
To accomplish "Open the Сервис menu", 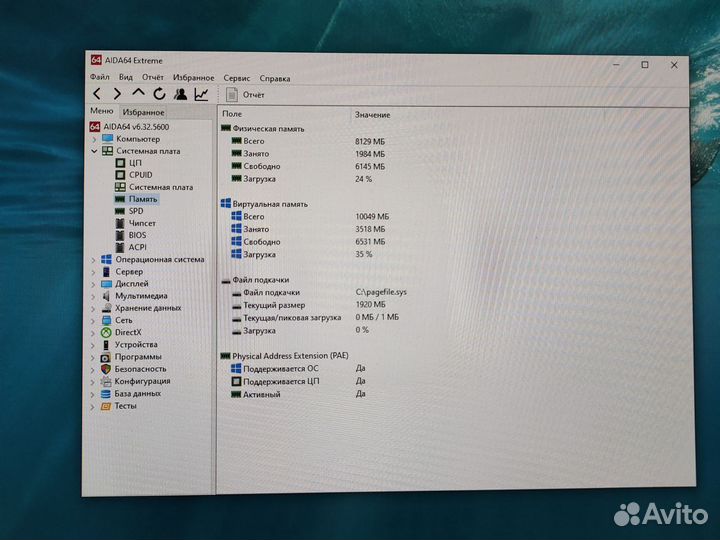I will [236, 78].
